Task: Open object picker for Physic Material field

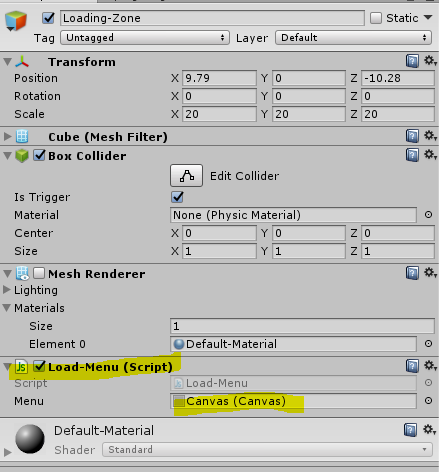Action: tap(428, 215)
